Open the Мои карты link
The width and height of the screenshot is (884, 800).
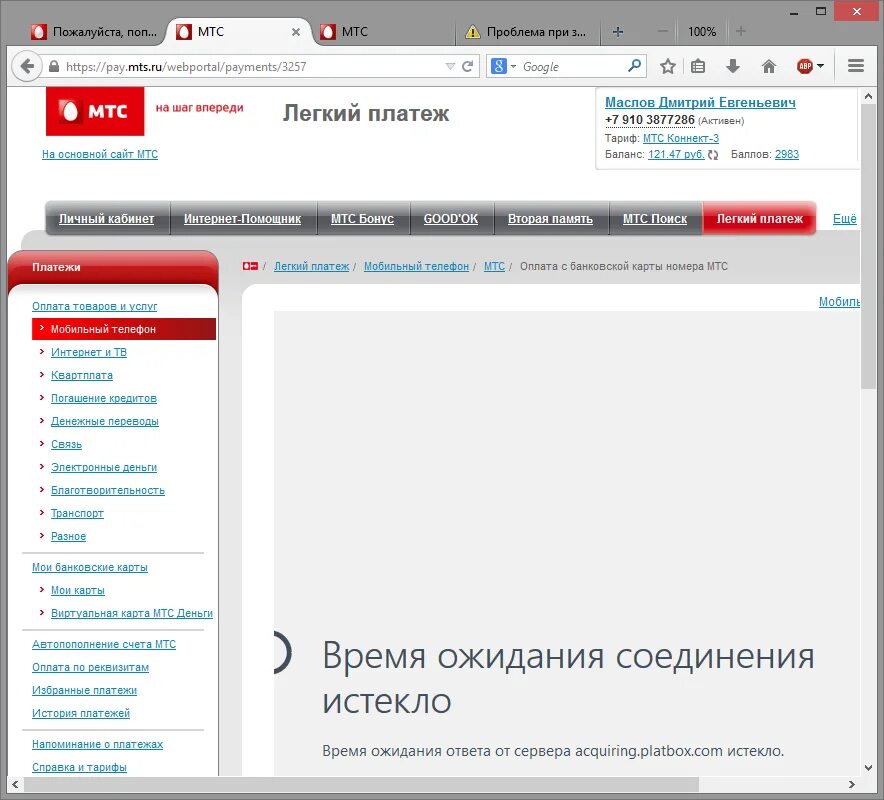78,590
